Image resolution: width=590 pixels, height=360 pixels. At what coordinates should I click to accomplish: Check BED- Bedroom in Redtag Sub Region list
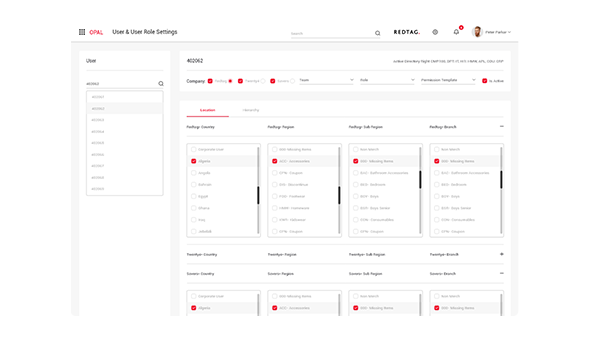pyautogui.click(x=356, y=184)
